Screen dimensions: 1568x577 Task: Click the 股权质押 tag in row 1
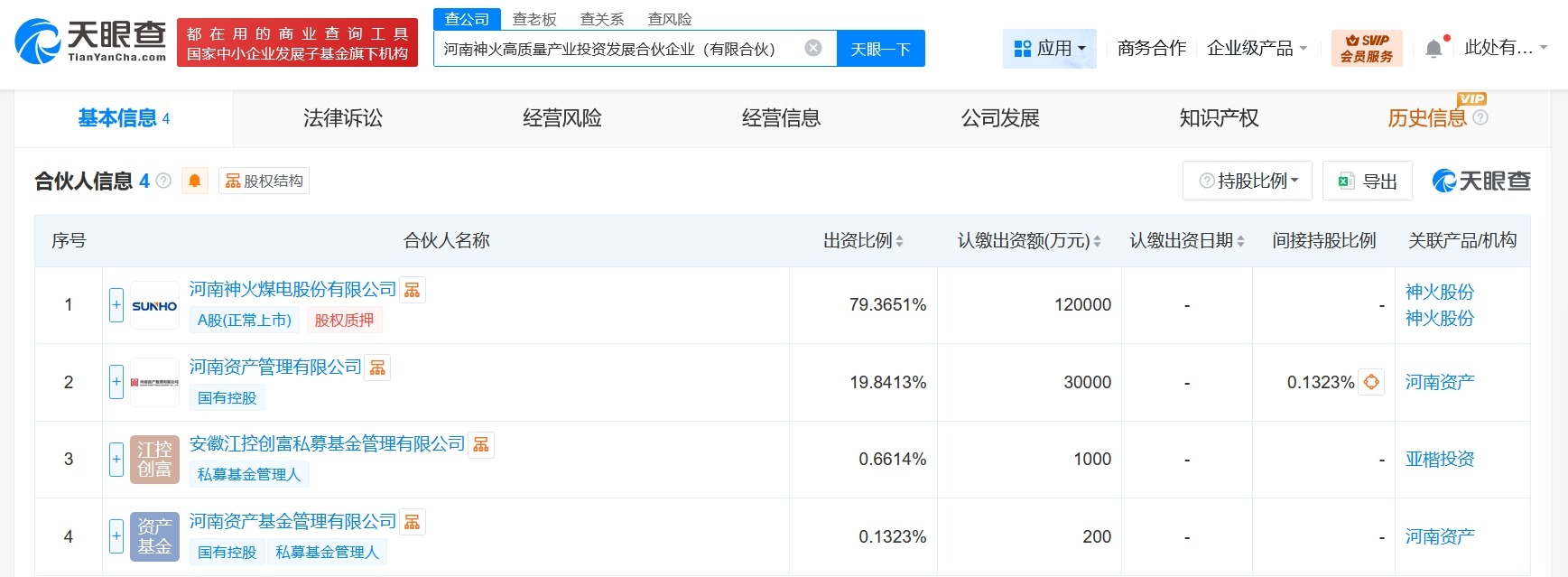coord(344,320)
